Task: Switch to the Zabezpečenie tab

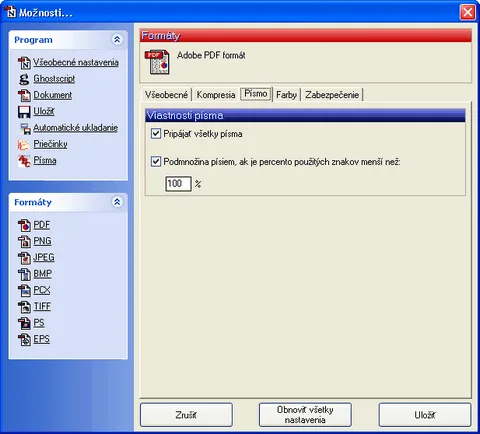Action: pos(332,95)
